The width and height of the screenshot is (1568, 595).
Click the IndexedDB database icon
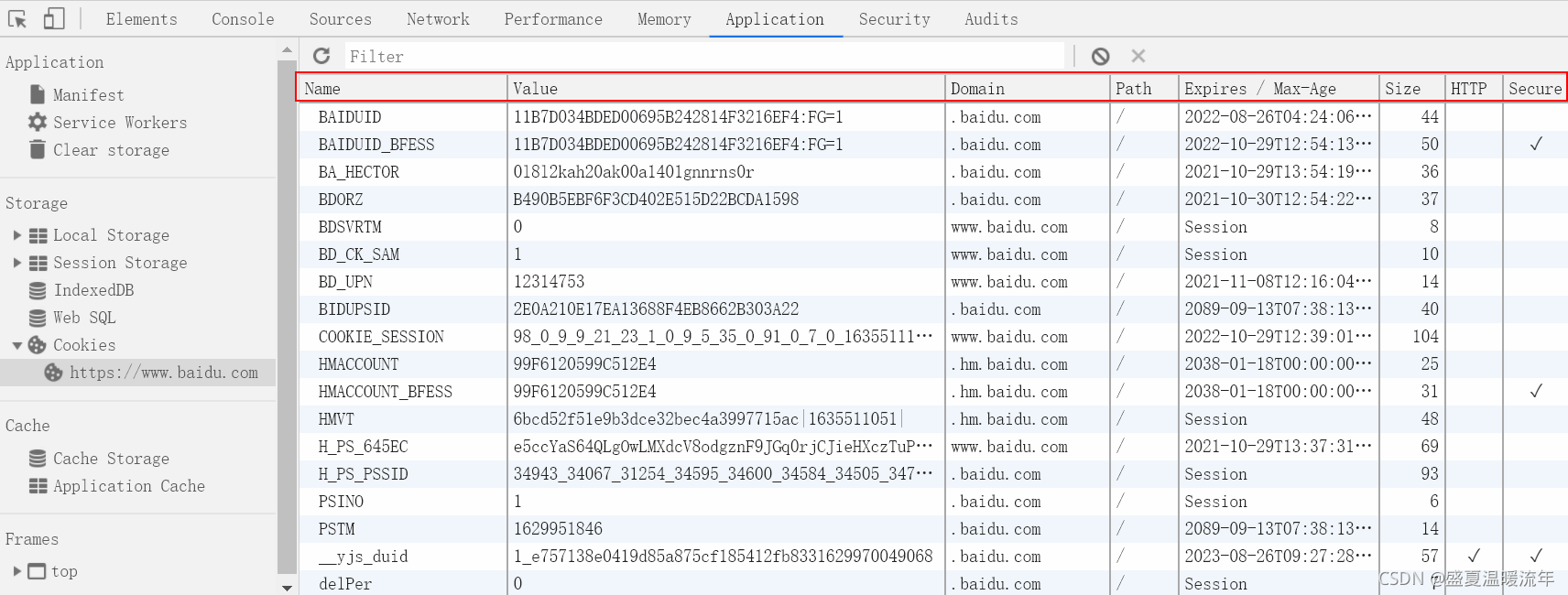tap(38, 290)
